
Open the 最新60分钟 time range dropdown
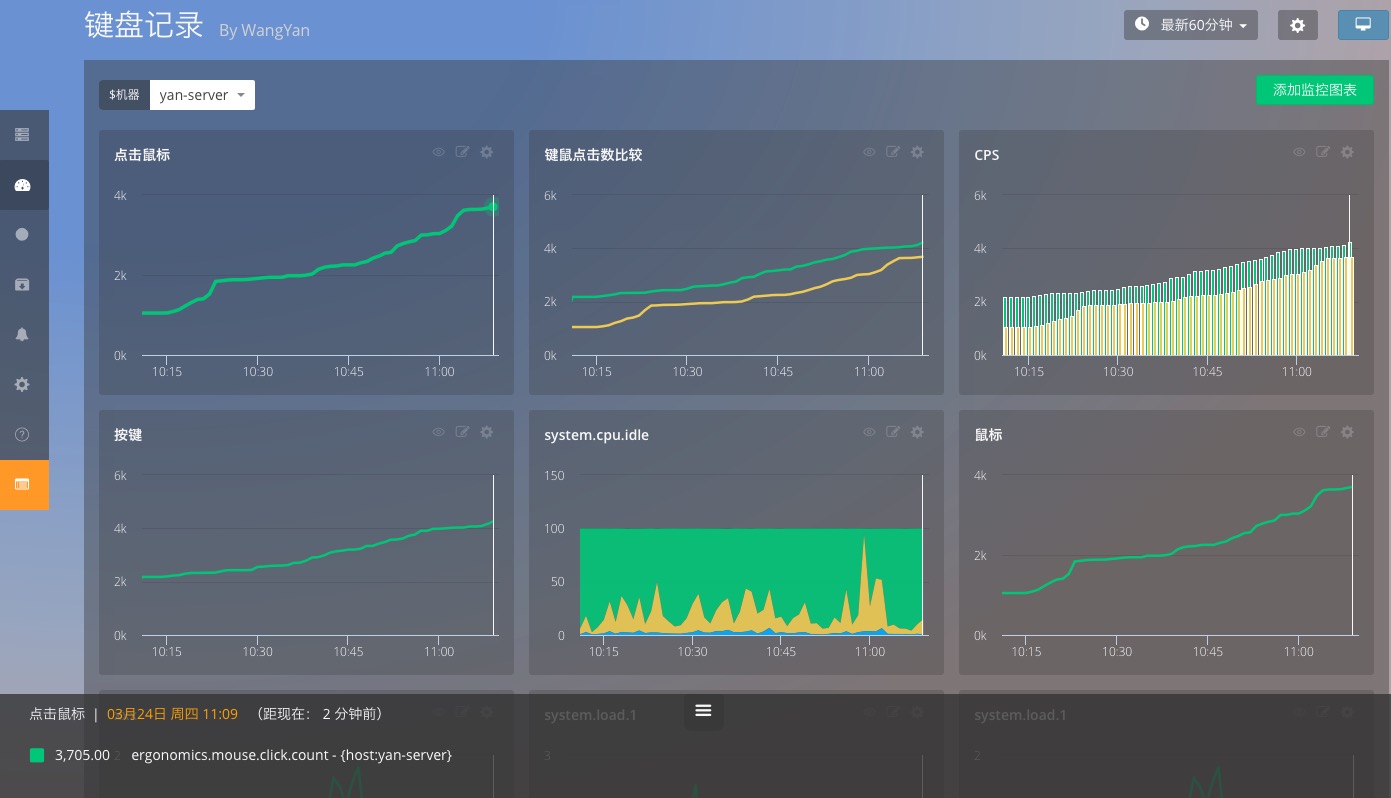1190,25
